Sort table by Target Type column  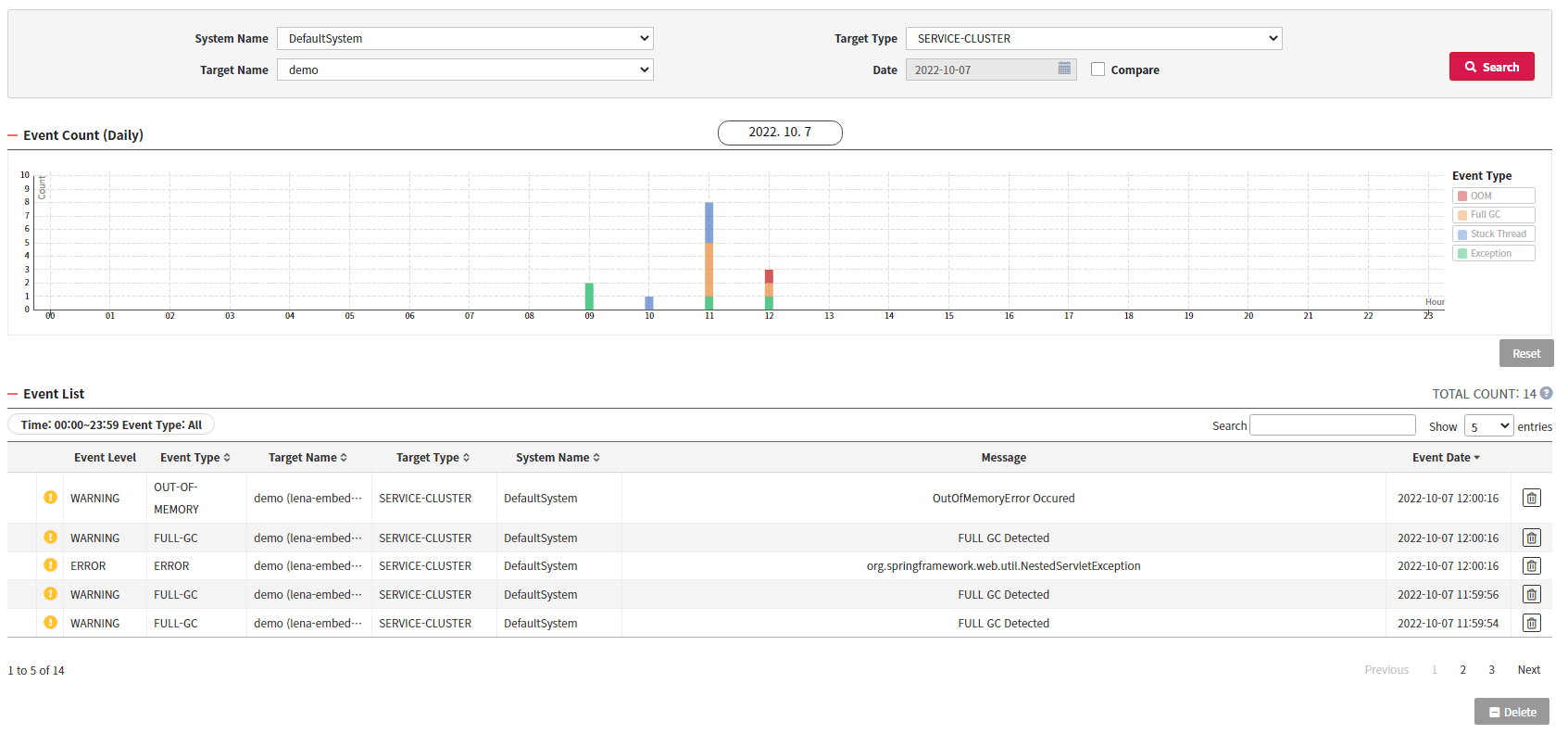click(433, 457)
